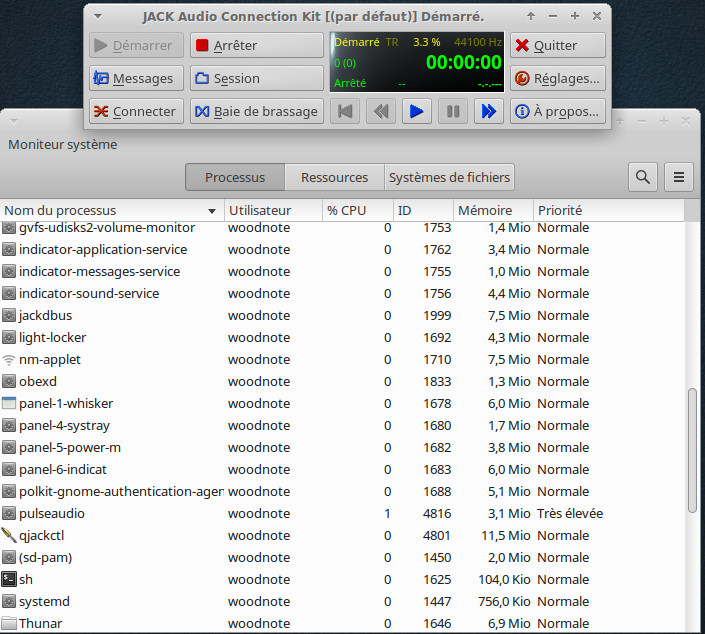This screenshot has width=705, height=634.
Task: Sort processes by Mémoire column
Action: pyautogui.click(x=485, y=210)
